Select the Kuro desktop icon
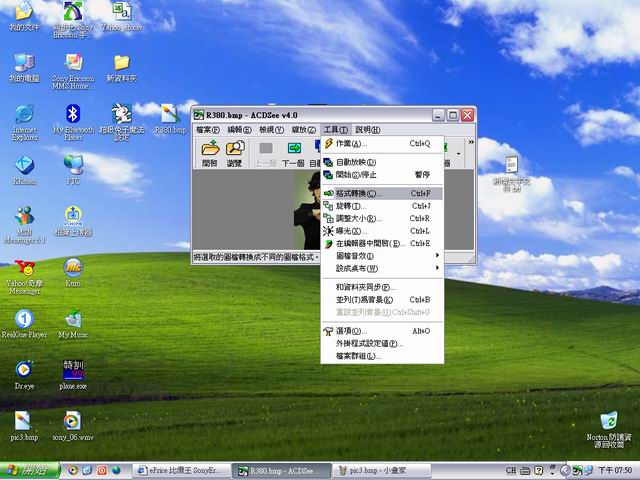640x480 pixels. tap(73, 273)
